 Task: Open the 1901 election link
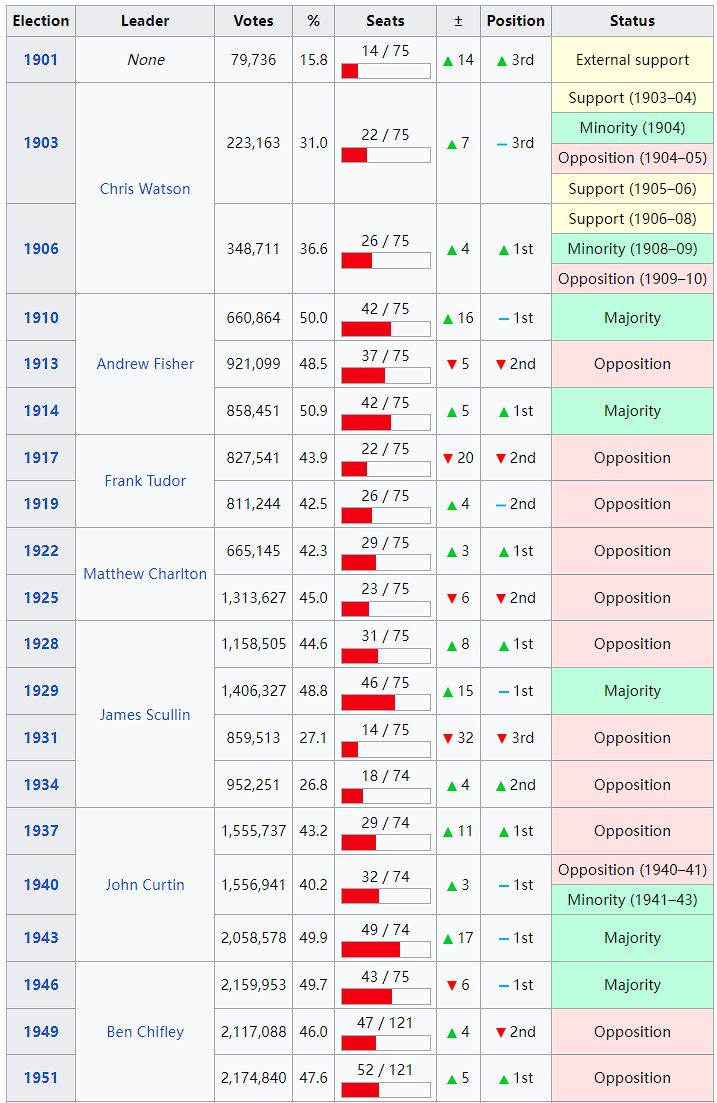41,60
